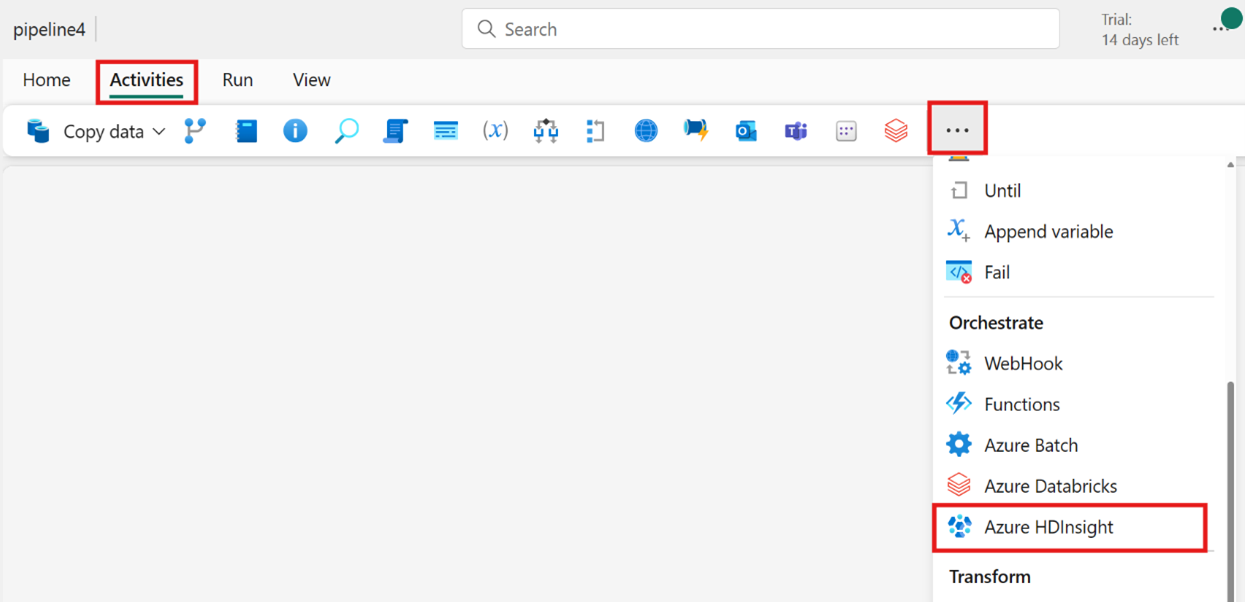Add the ForEach activity icon

[x=596, y=131]
